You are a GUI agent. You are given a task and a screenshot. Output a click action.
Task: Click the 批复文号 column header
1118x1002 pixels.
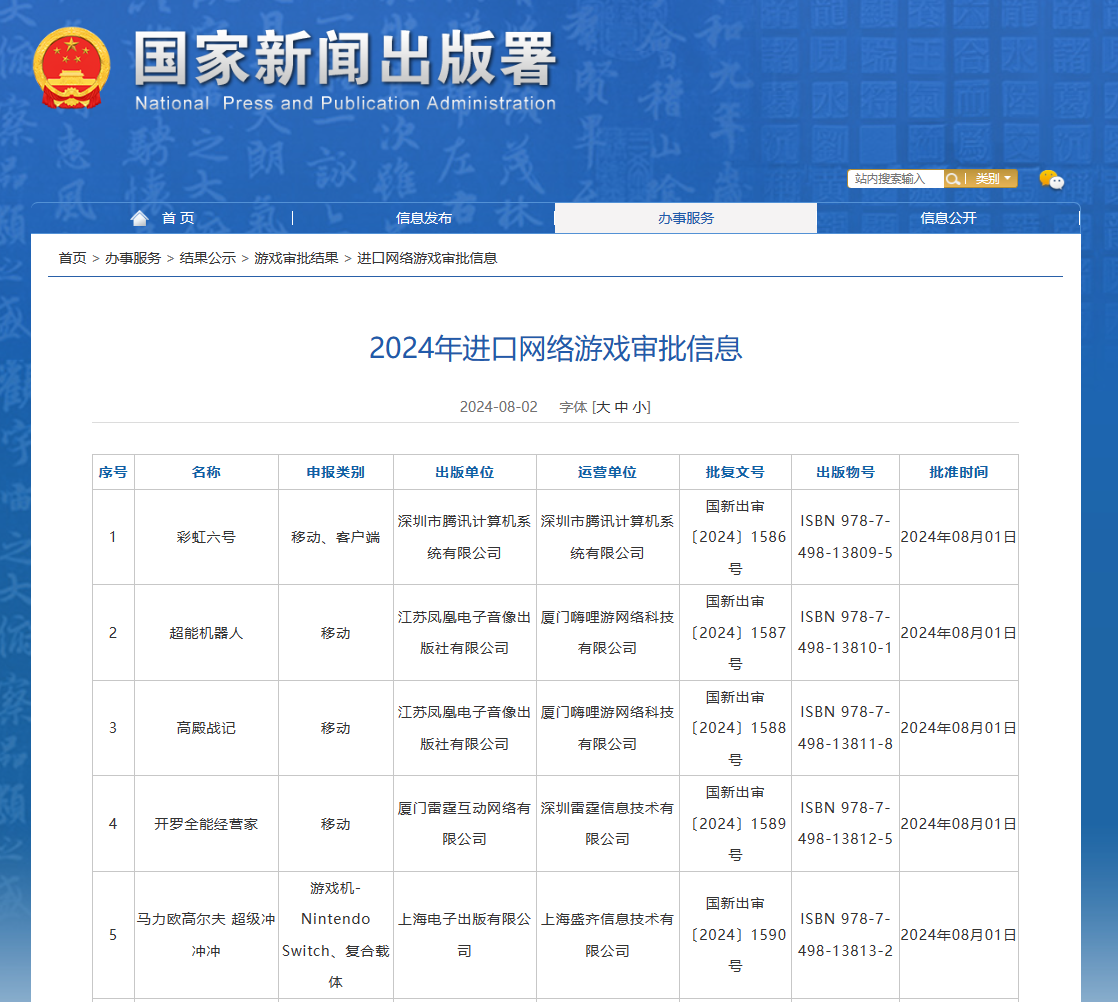(735, 472)
